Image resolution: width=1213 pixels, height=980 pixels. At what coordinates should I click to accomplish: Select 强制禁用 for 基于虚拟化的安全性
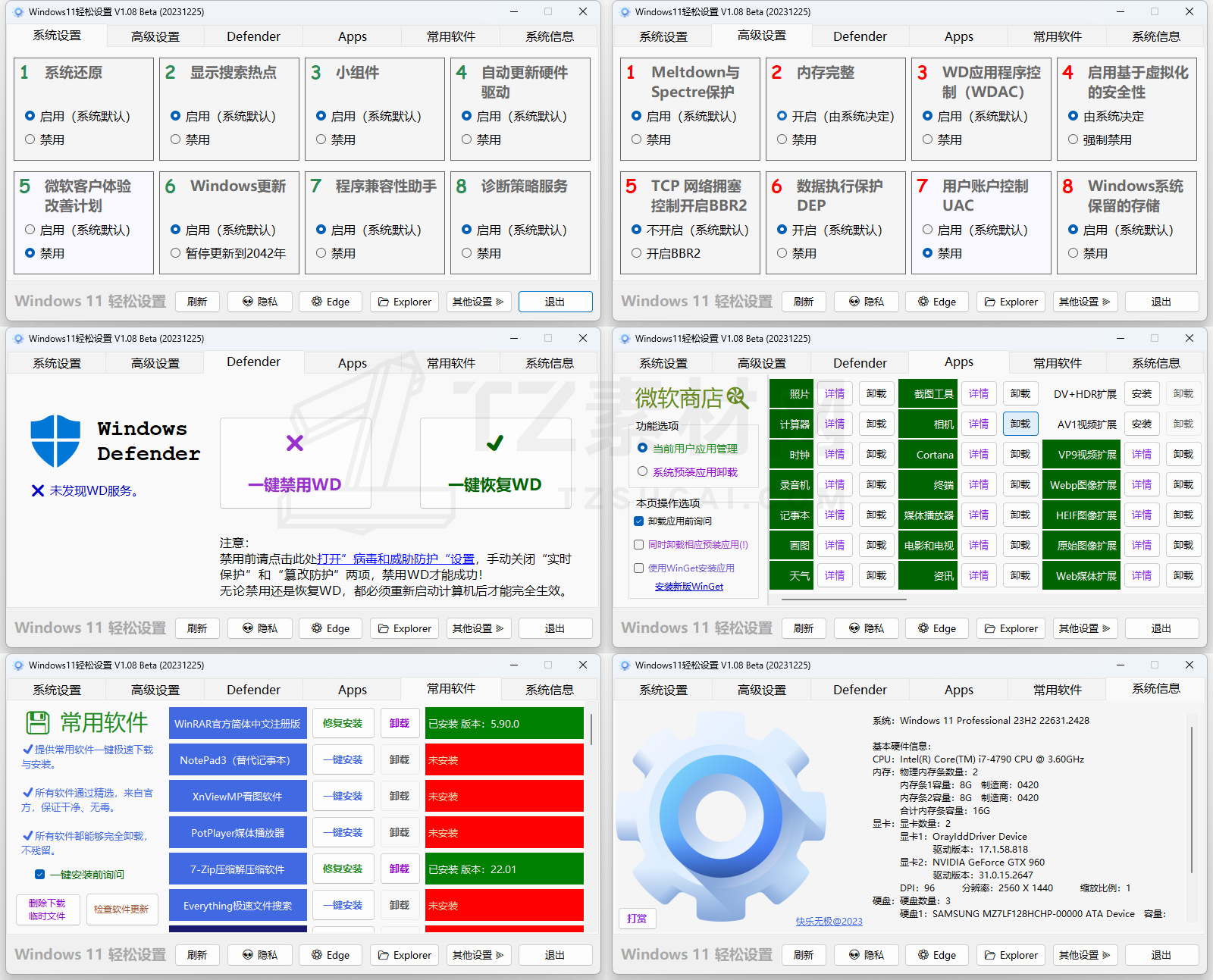[x=1074, y=139]
